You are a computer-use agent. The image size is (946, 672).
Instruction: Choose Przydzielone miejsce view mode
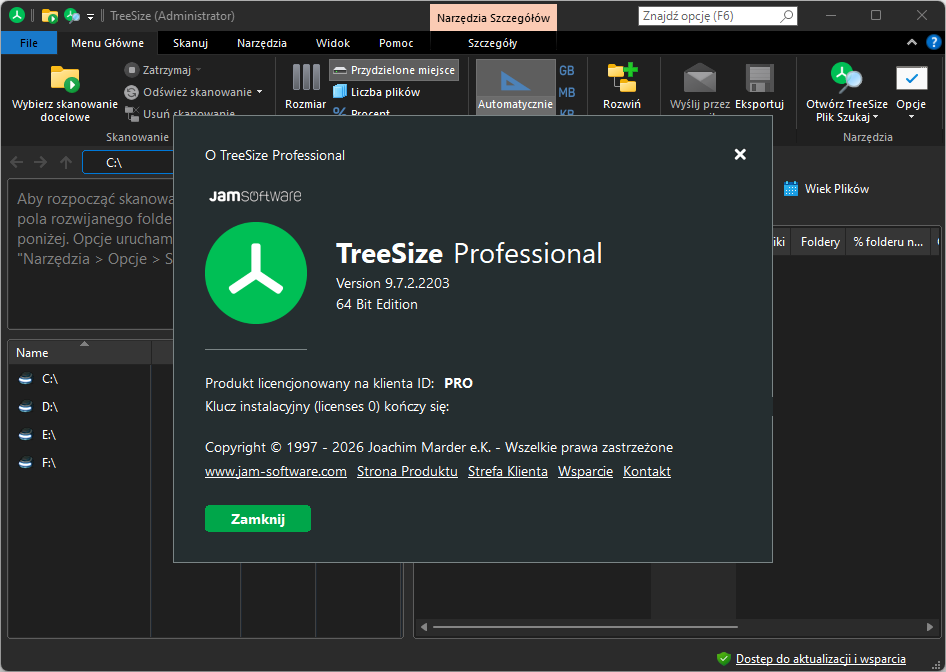394,70
